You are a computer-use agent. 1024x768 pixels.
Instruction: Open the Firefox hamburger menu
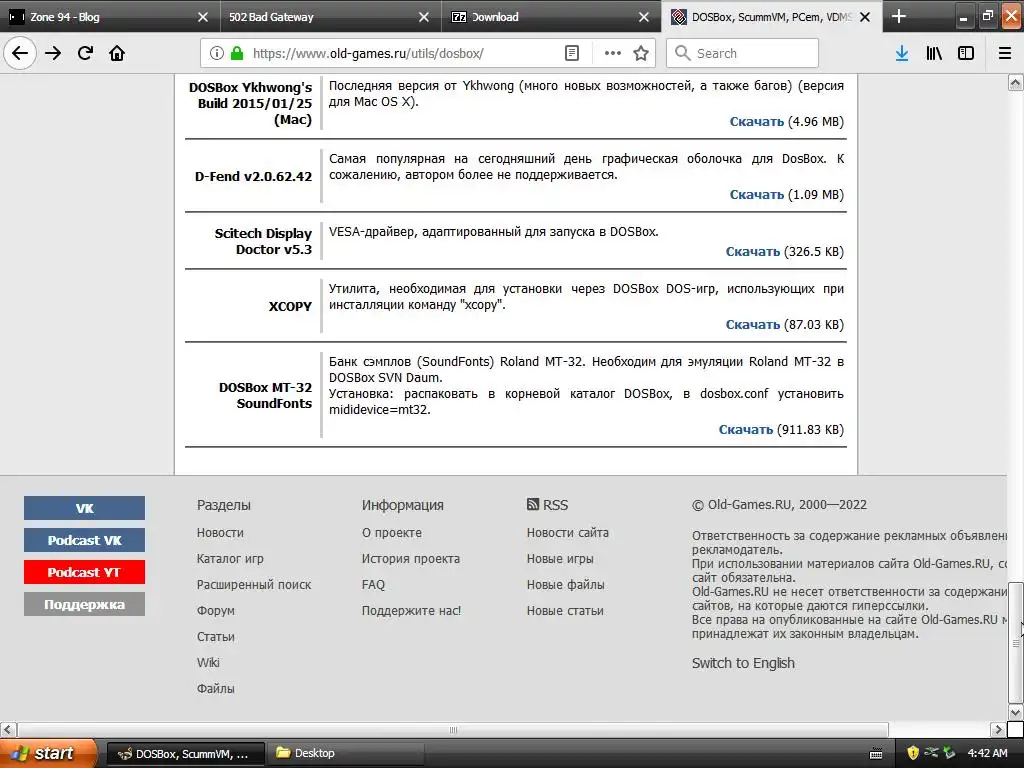[x=1005, y=53]
